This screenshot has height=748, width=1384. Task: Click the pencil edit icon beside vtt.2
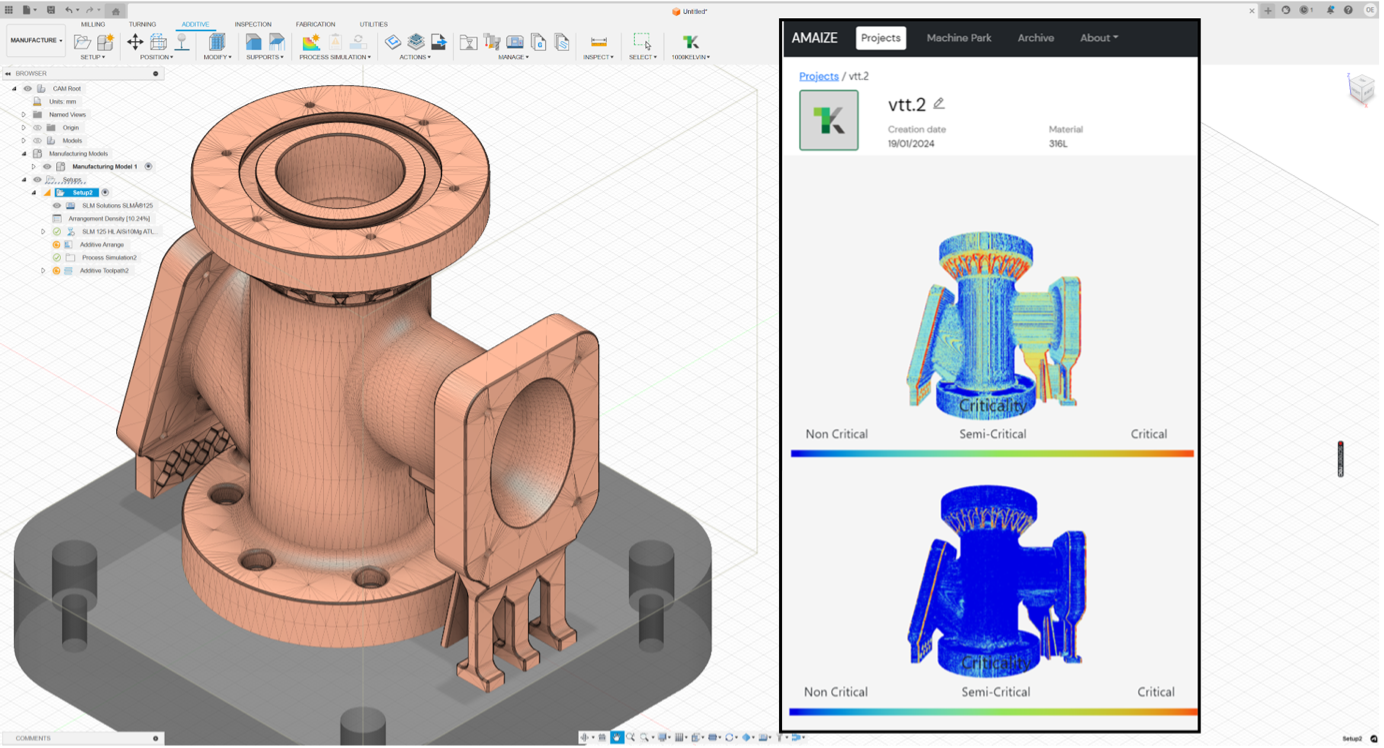point(939,103)
